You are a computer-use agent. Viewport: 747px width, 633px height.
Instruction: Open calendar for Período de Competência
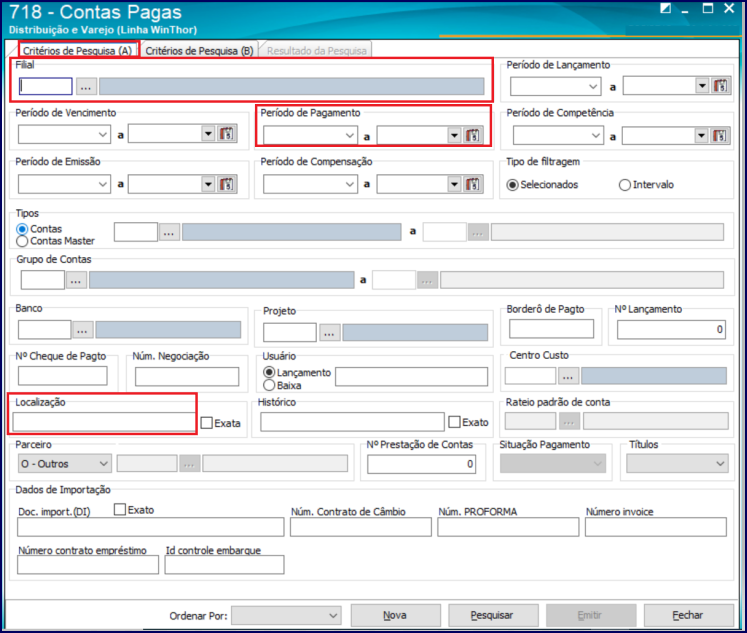pyautogui.click(x=719, y=136)
